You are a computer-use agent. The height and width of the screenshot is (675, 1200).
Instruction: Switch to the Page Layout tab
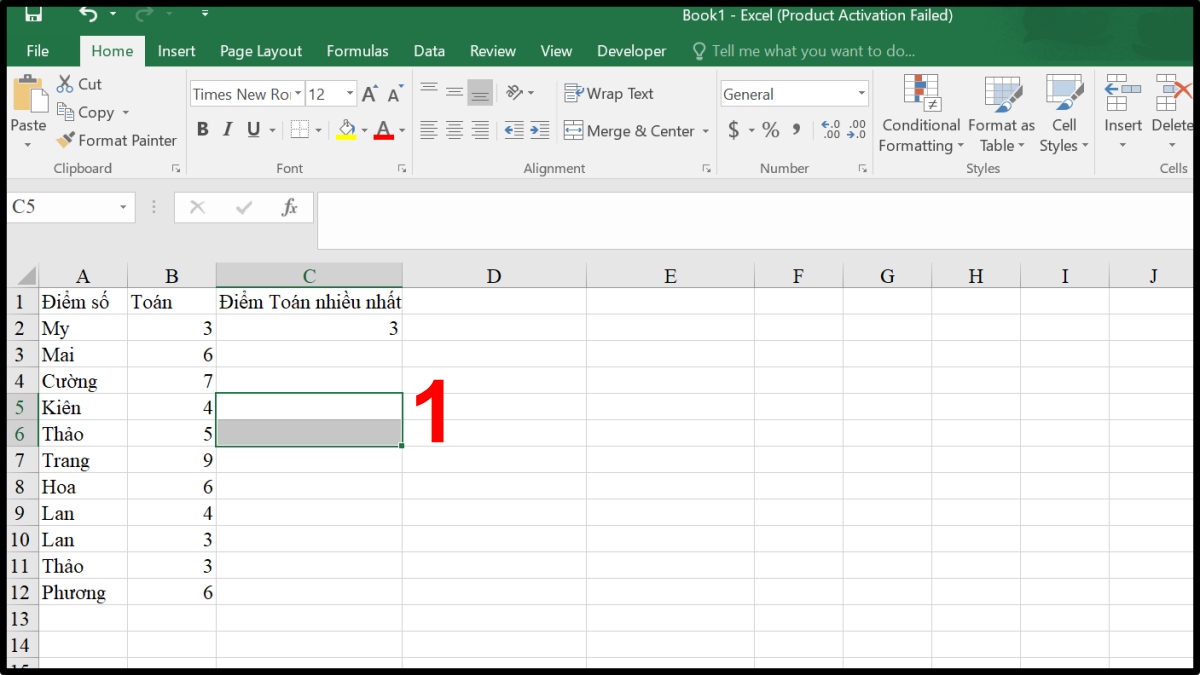point(261,51)
